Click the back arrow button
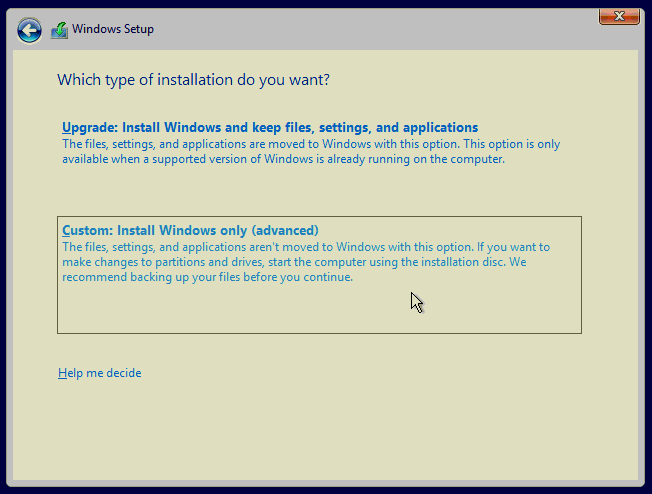Viewport: 652px width, 494px height. click(x=30, y=30)
